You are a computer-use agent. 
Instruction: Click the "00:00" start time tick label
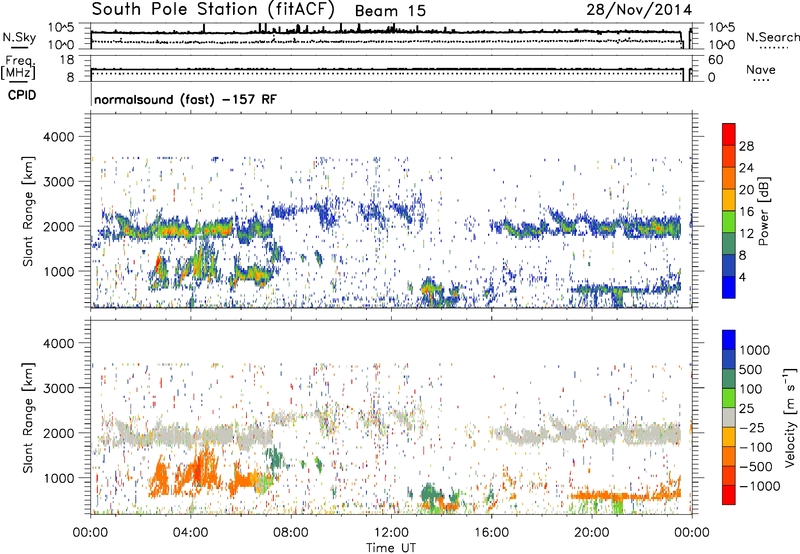(90, 532)
